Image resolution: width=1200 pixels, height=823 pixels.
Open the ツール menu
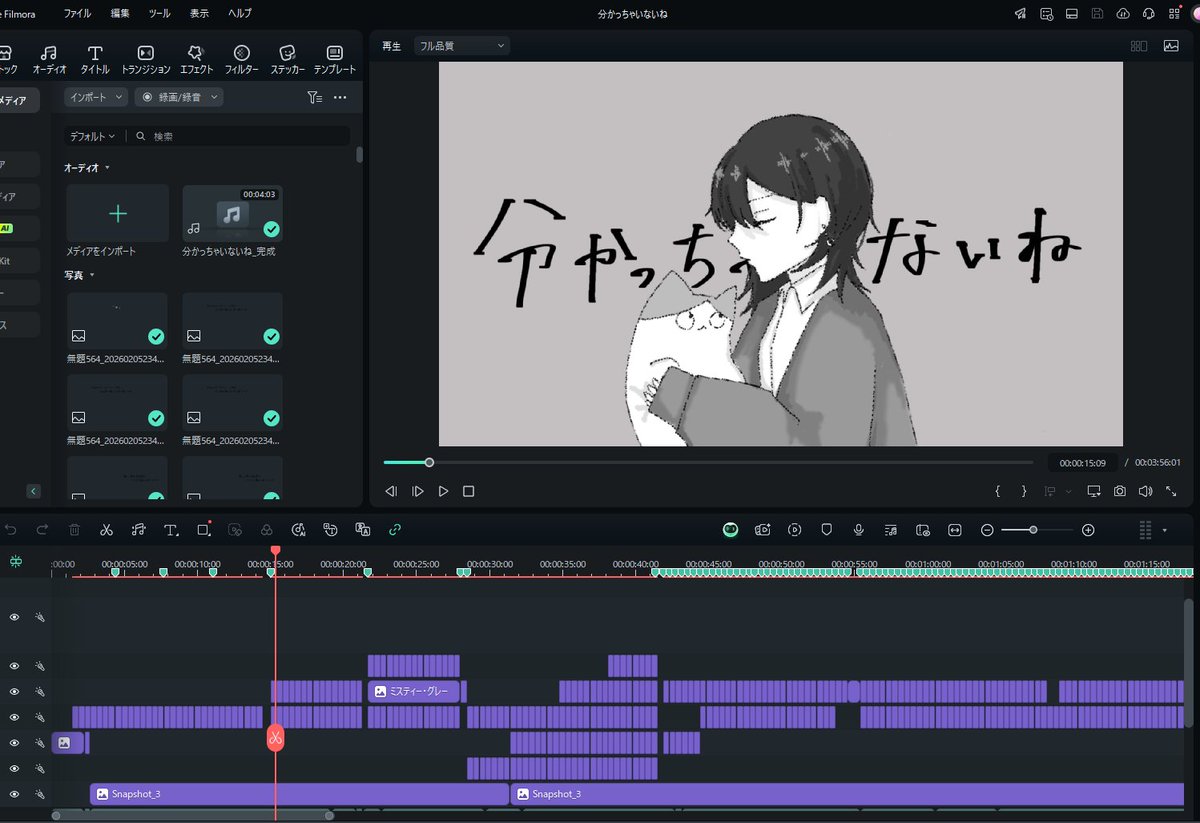pyautogui.click(x=159, y=14)
